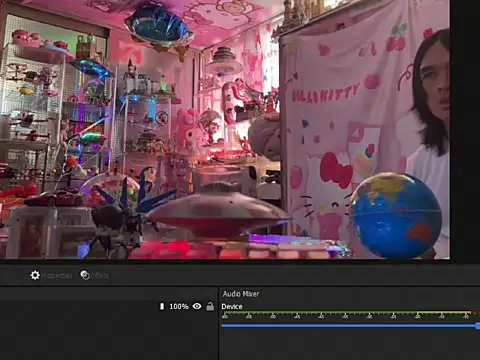This screenshot has height=360, width=480.
Task: Click the yellow section of the Device level meter
Action: pyautogui.click(x=444, y=313)
